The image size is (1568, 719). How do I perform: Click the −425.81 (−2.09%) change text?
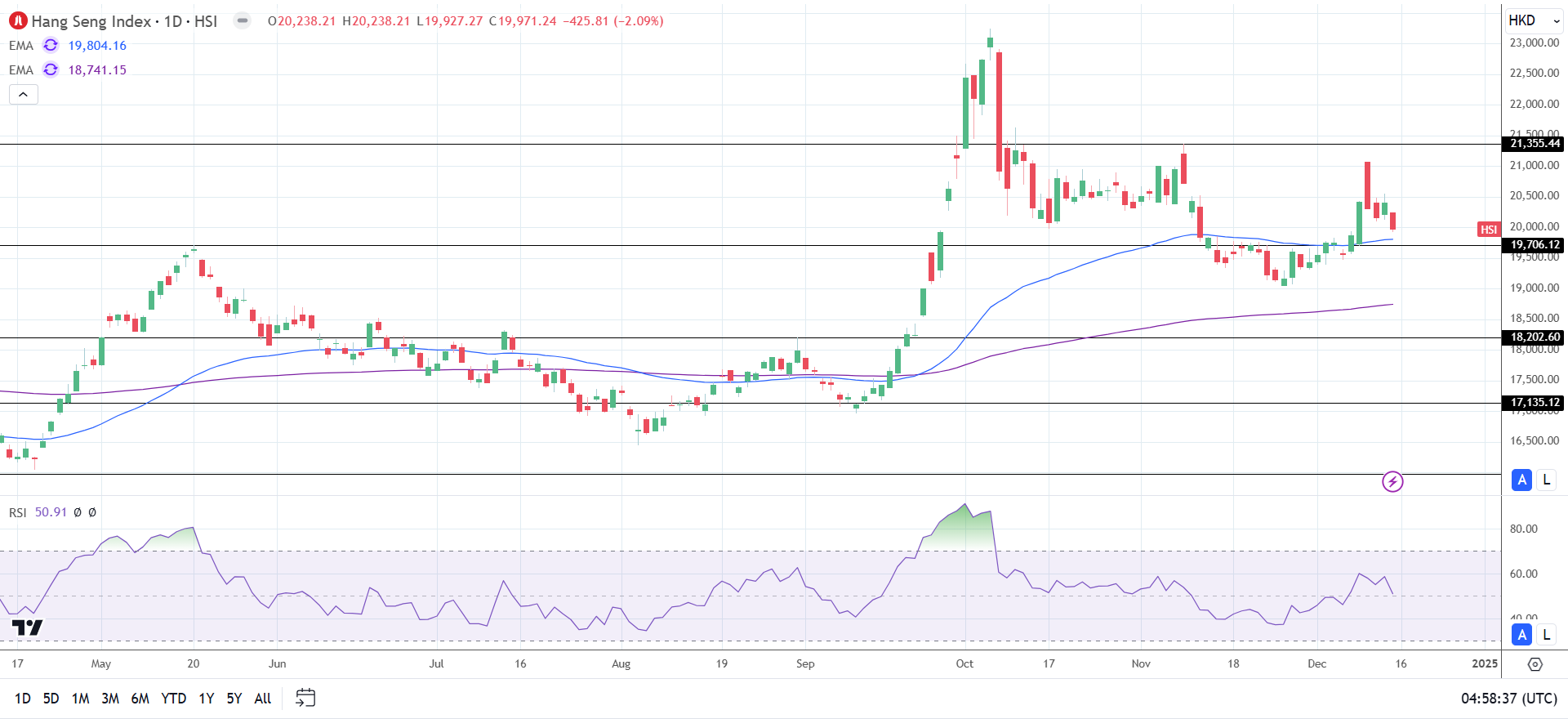coord(613,21)
